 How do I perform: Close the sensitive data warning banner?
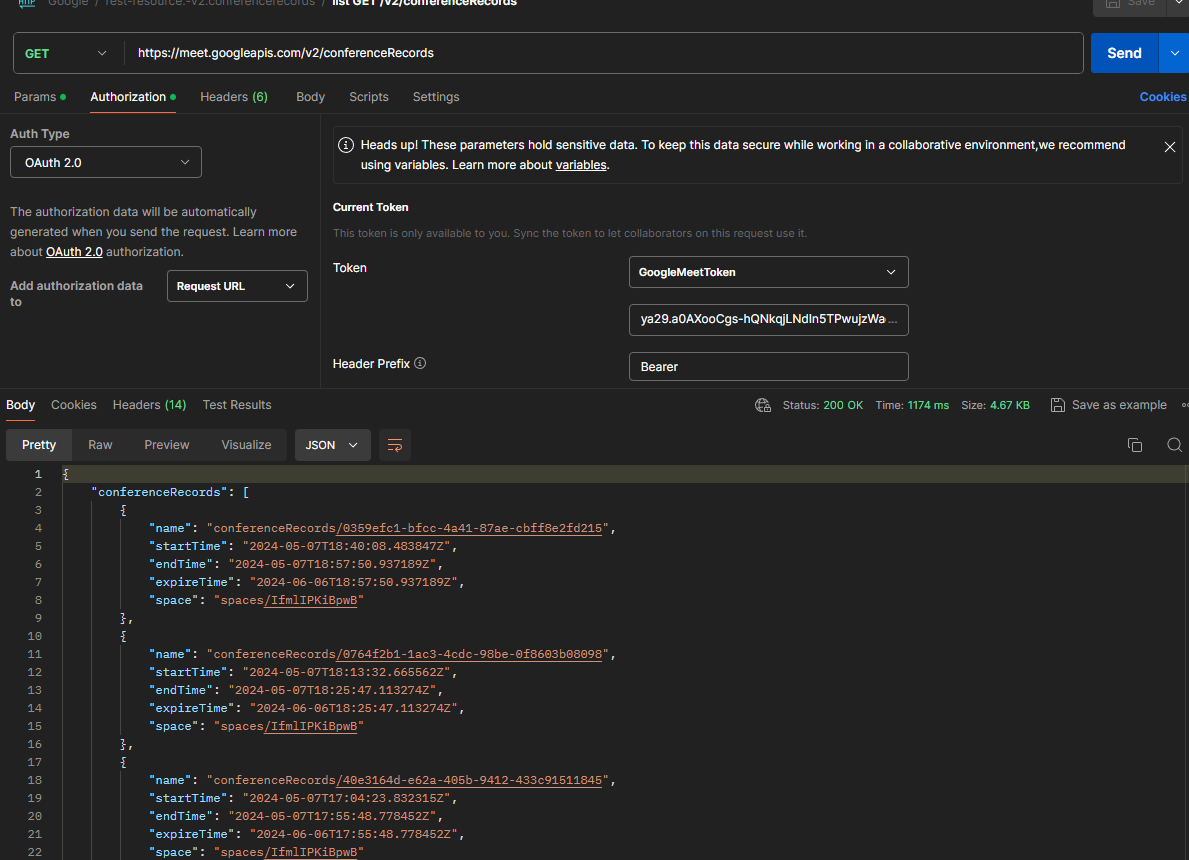point(1169,147)
